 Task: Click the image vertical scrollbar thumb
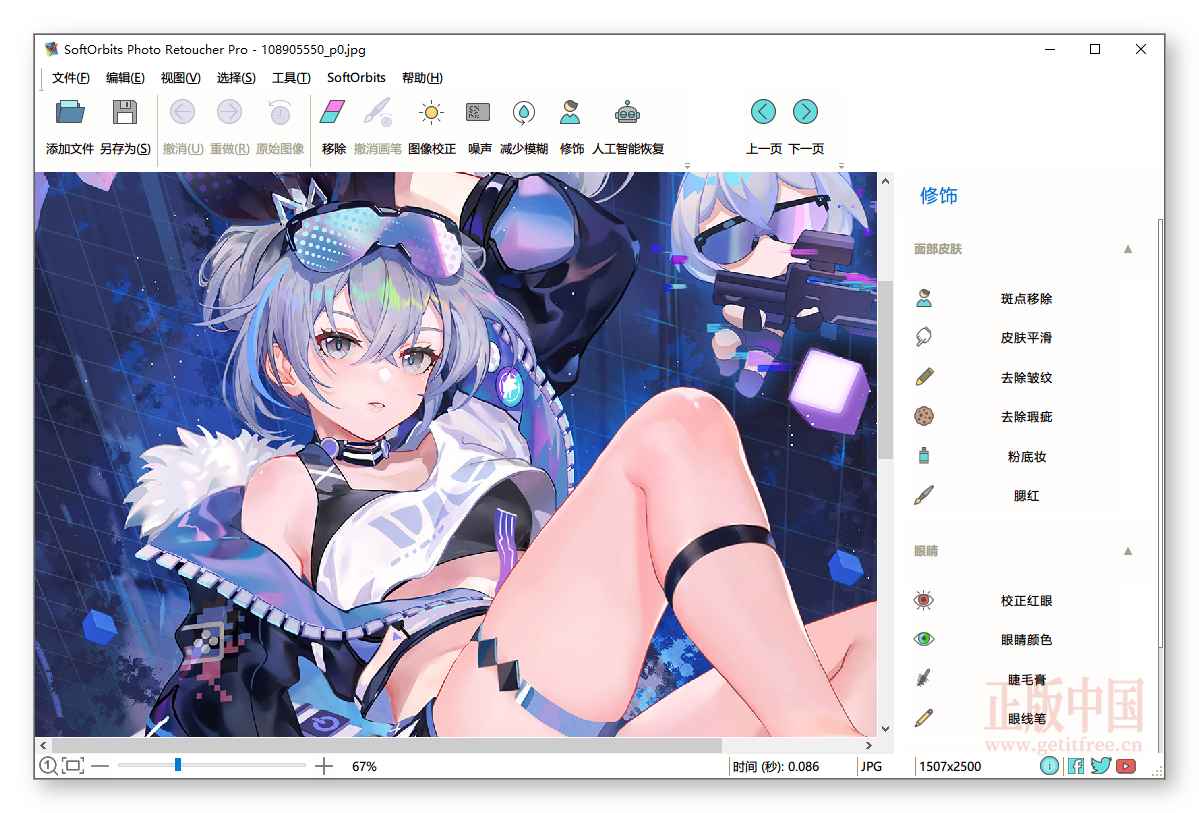coord(885,369)
